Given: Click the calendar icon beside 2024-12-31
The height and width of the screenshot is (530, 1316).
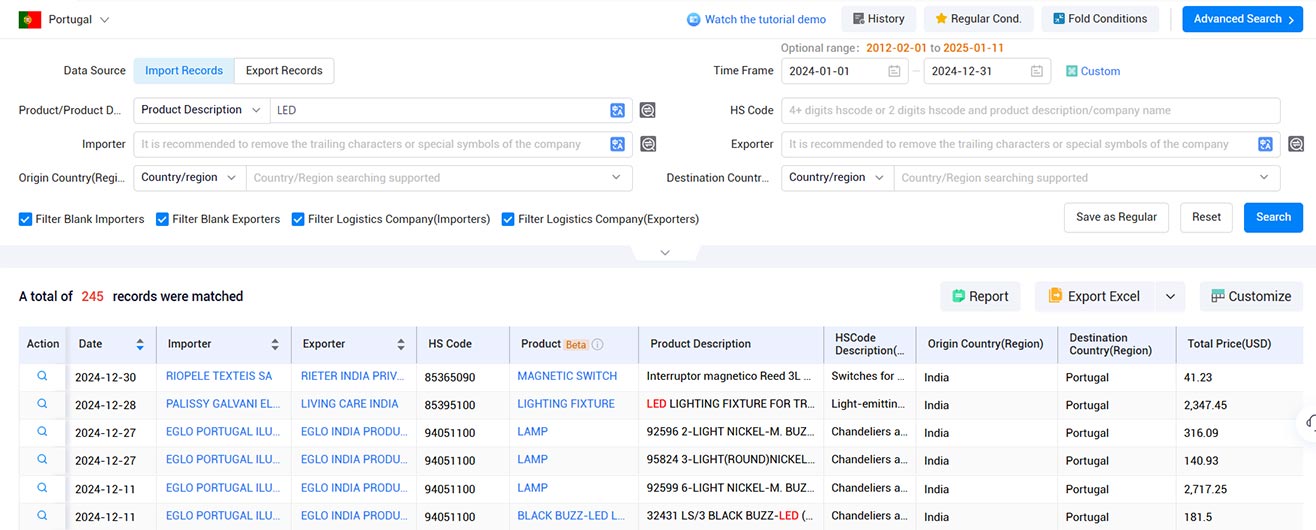Looking at the screenshot, I should 1037,71.
